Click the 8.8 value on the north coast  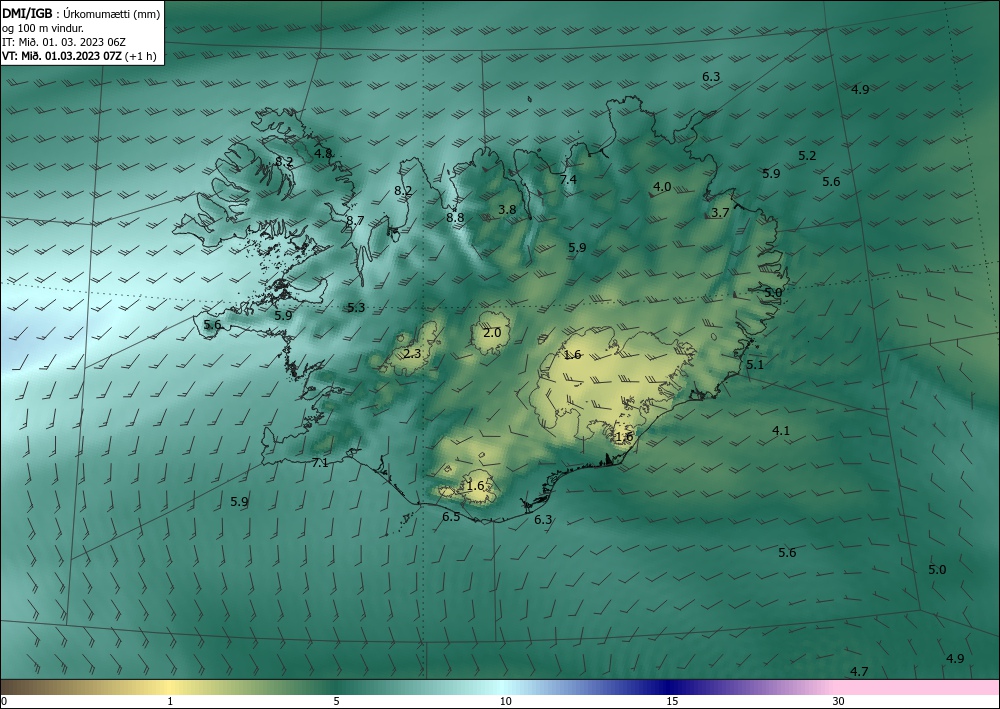point(455,217)
